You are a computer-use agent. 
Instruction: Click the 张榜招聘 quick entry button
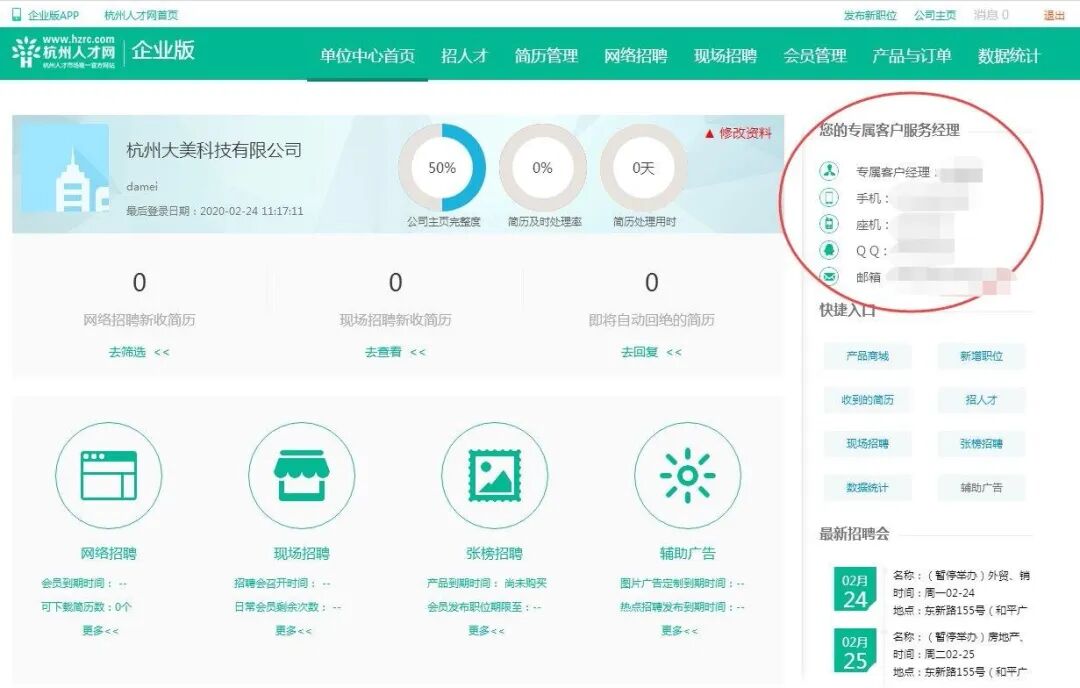[982, 444]
